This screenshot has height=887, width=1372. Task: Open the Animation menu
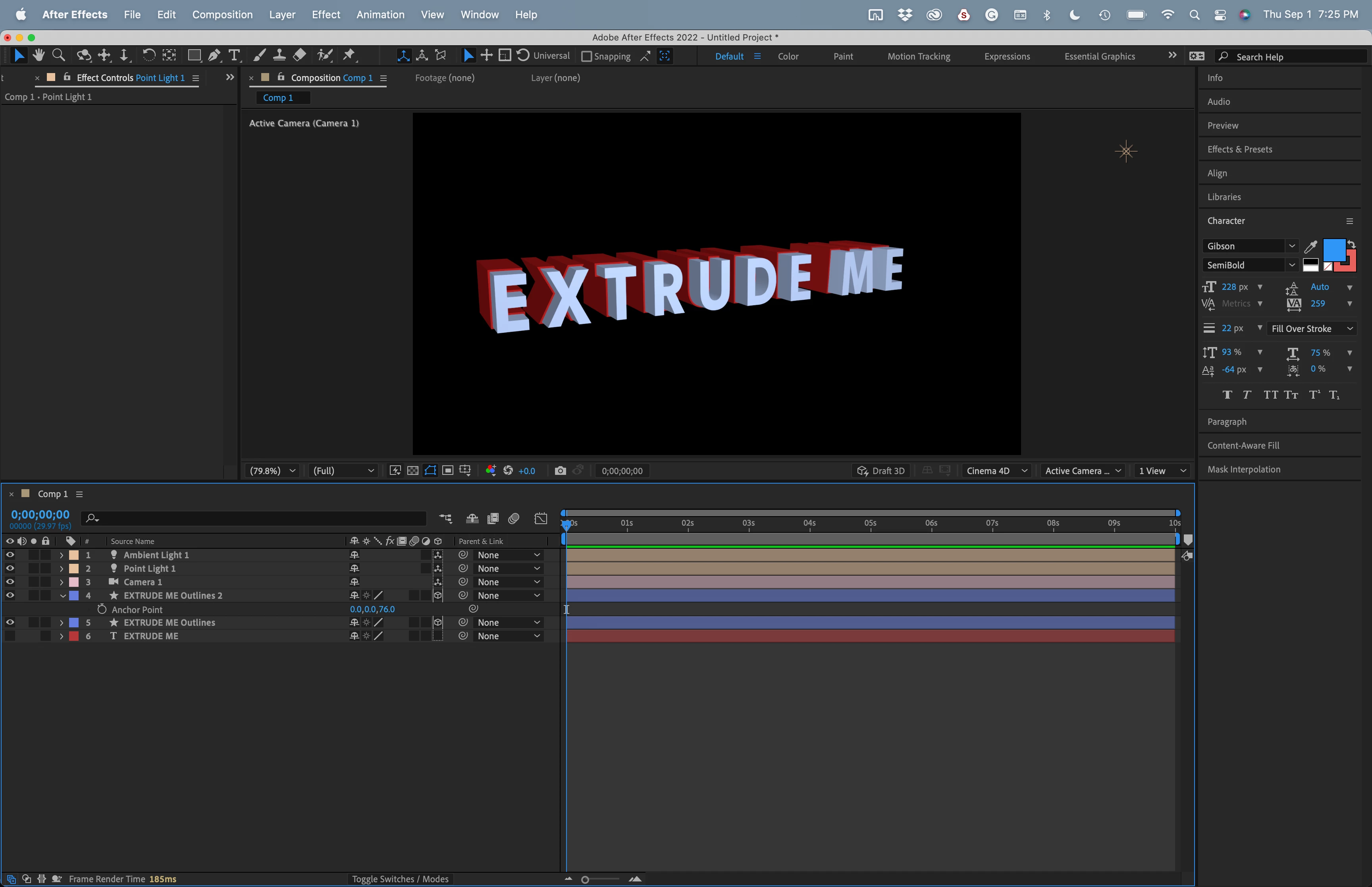coord(380,14)
